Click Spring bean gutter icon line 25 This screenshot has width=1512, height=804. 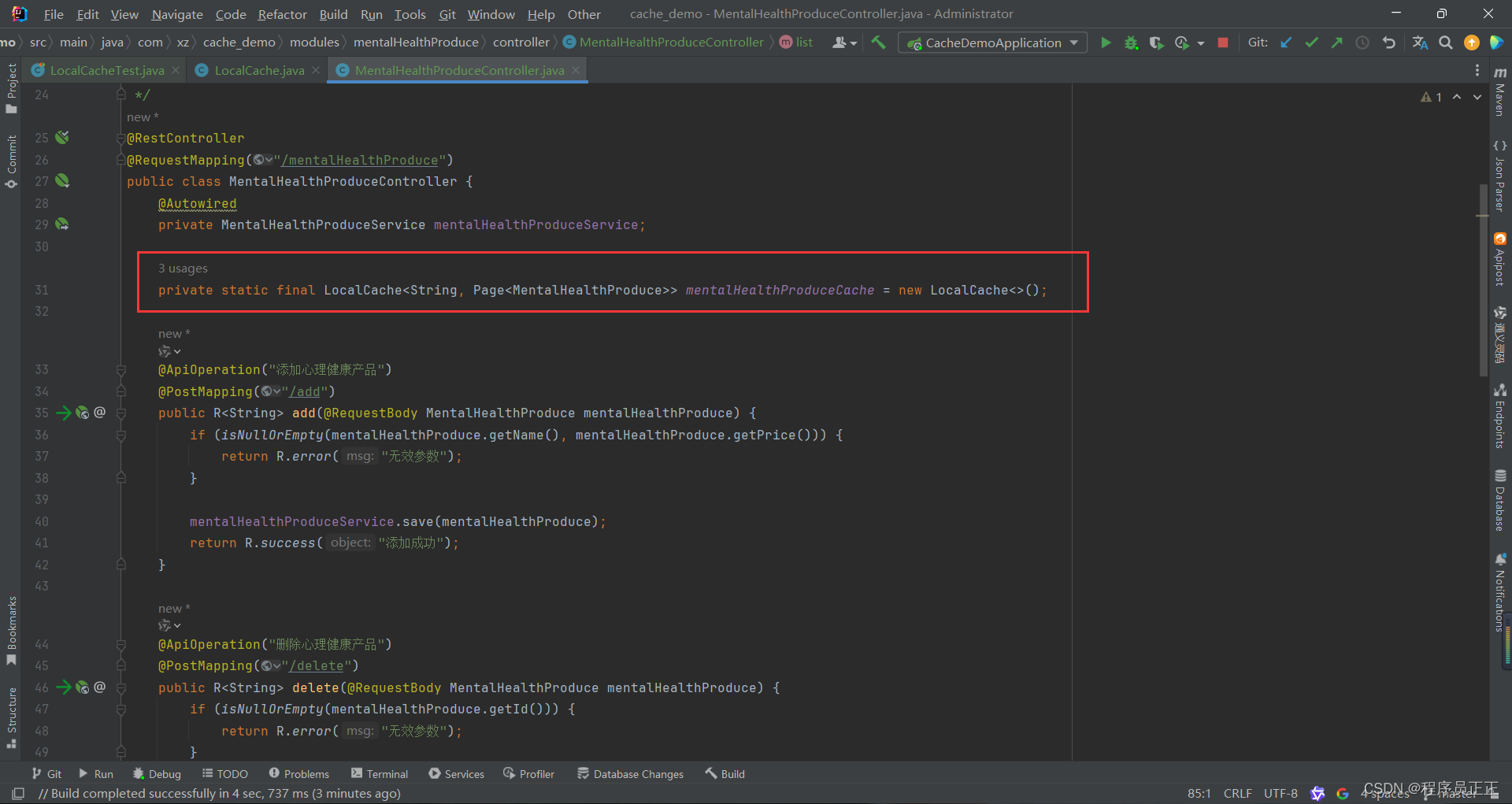[x=62, y=138]
